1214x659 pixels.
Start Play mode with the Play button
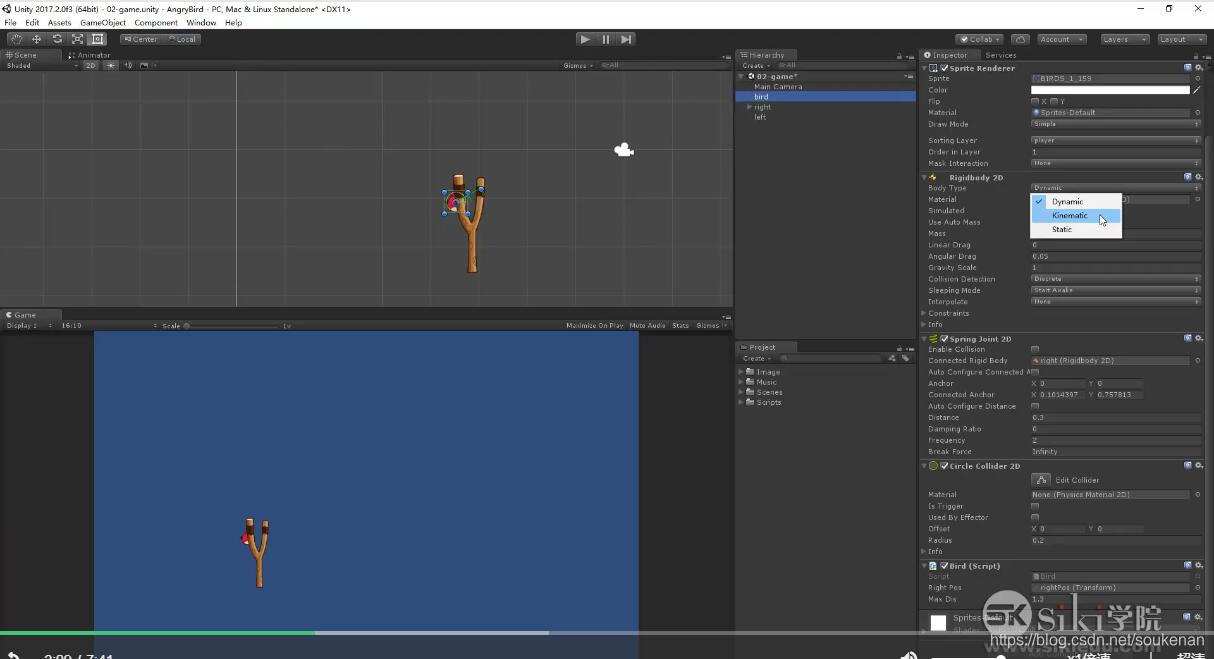[585, 39]
